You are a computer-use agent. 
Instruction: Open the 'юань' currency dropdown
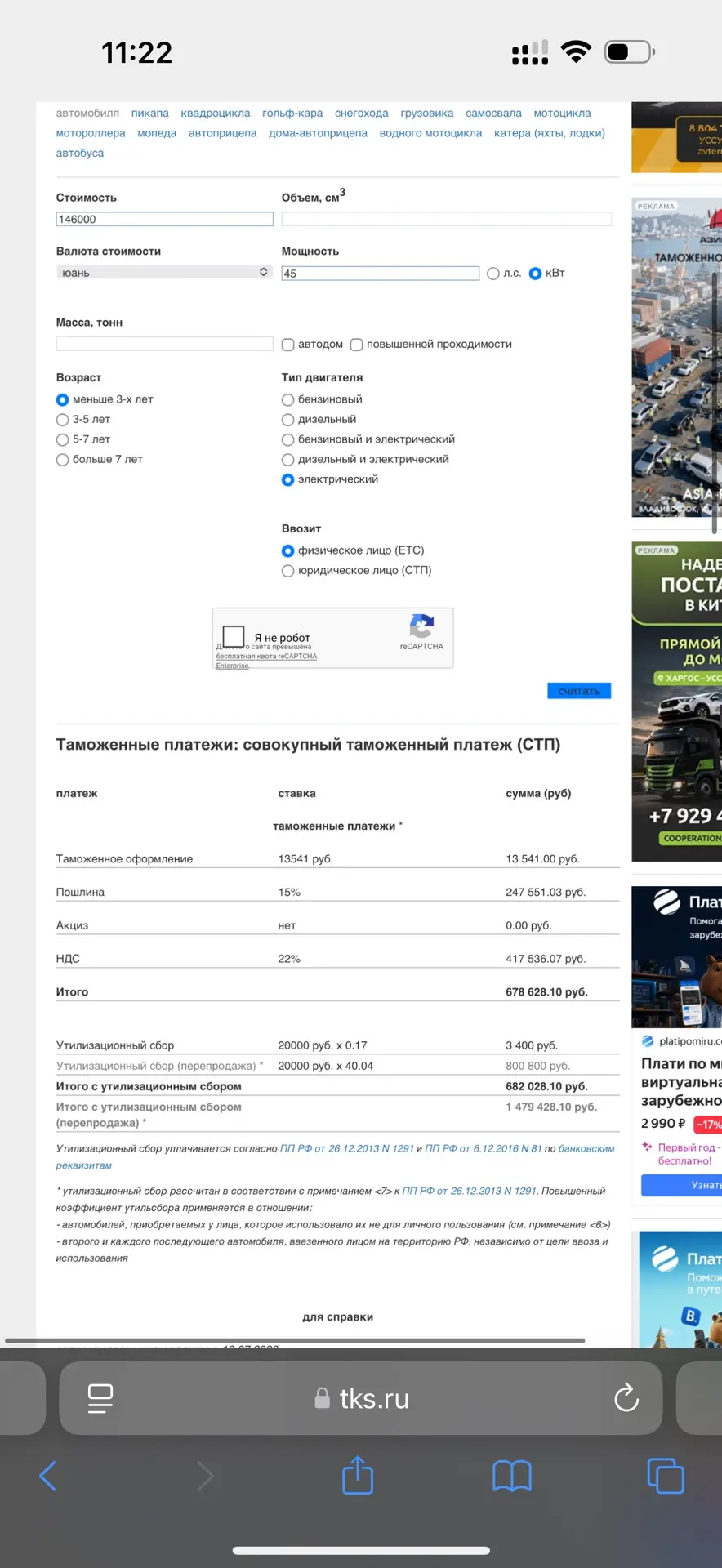click(164, 273)
